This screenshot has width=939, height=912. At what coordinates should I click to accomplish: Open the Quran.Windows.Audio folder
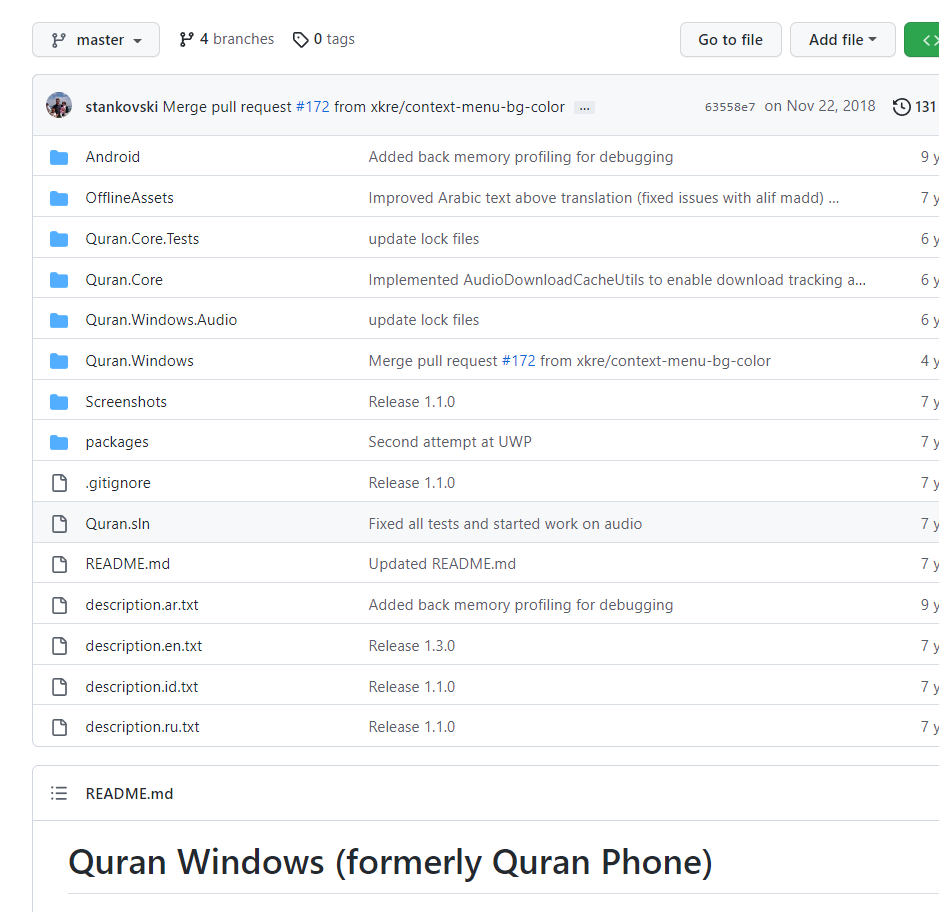161,320
